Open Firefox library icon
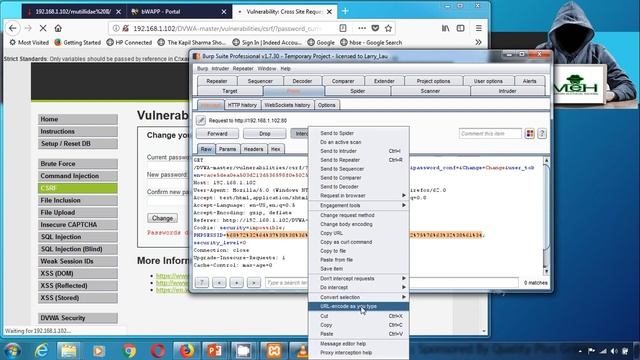The image size is (640, 360). pyautogui.click(x=446, y=28)
